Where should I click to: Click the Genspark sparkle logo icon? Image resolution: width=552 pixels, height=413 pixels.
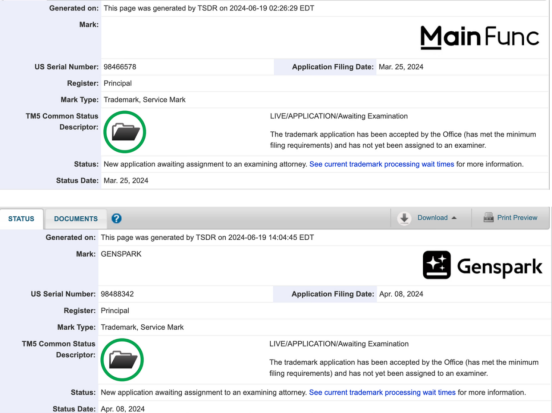coord(437,265)
